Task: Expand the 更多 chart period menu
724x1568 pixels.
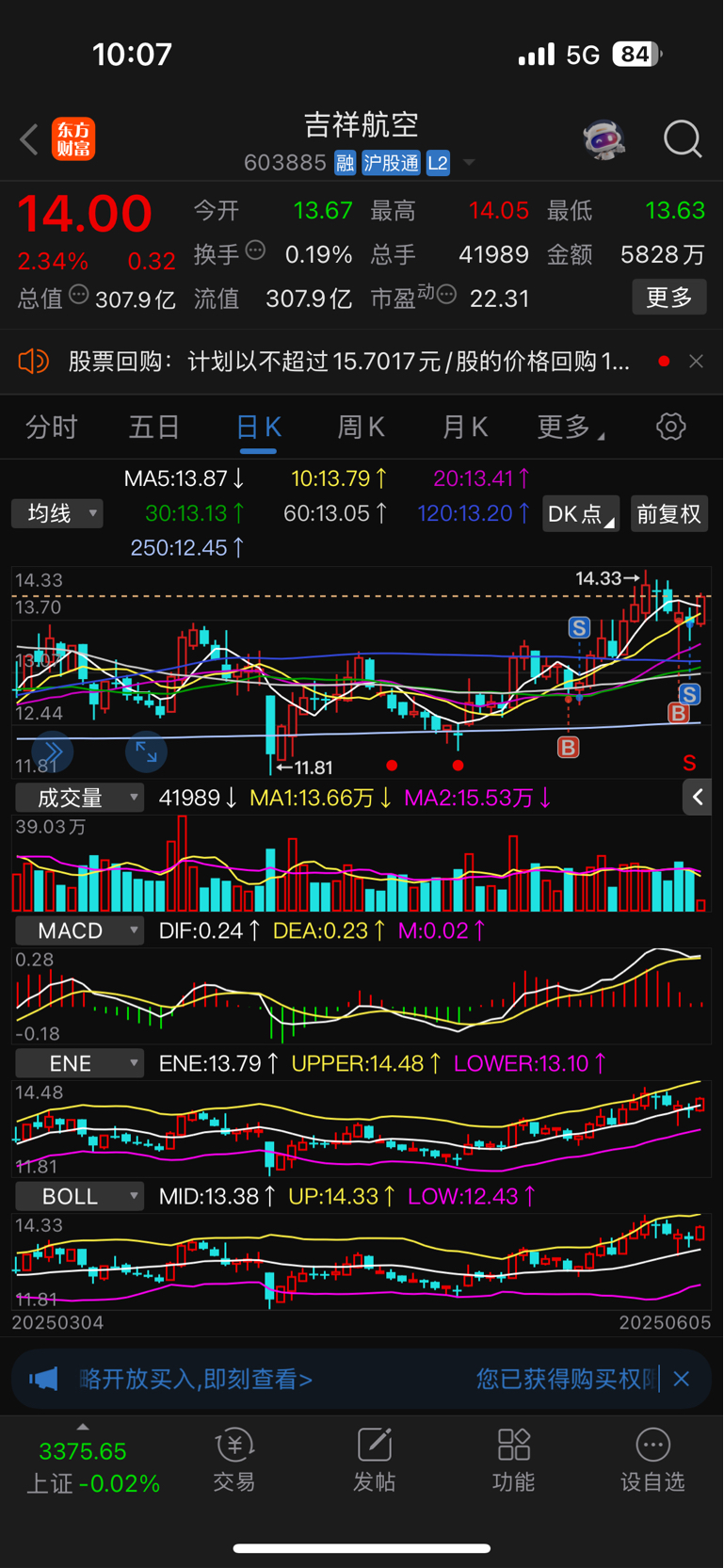Action: click(571, 428)
